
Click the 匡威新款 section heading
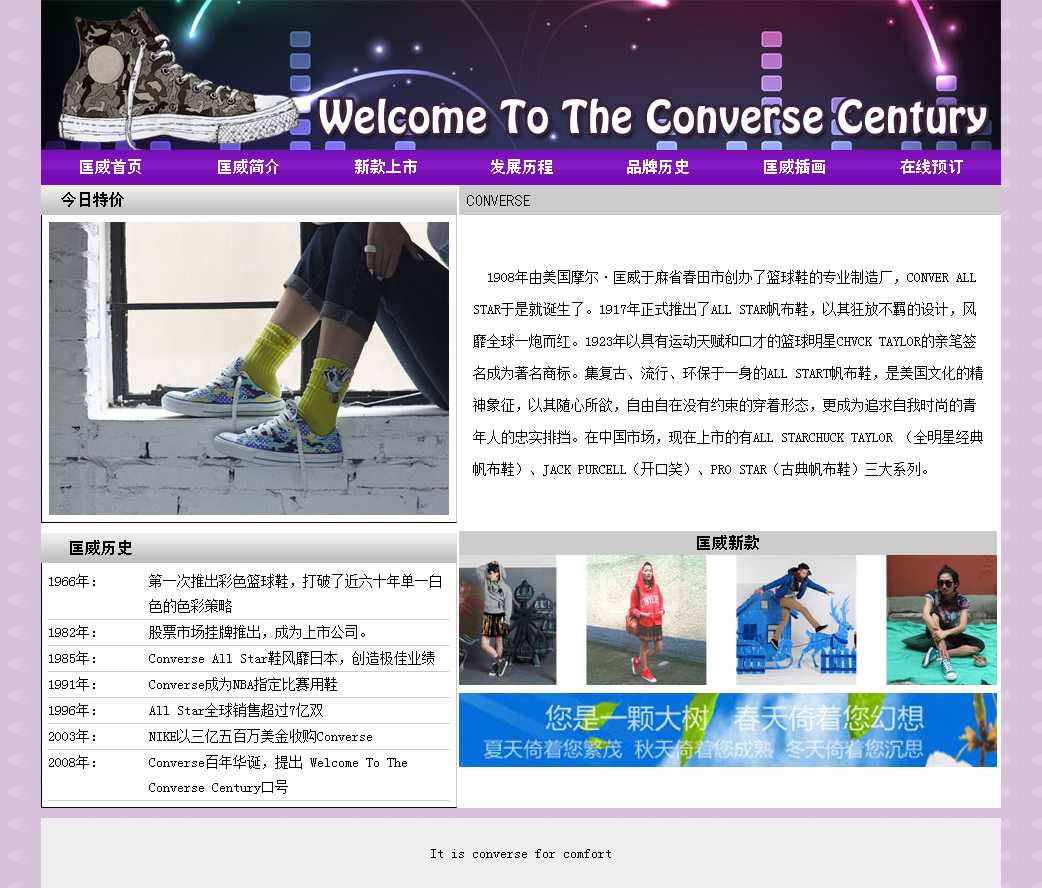click(727, 543)
